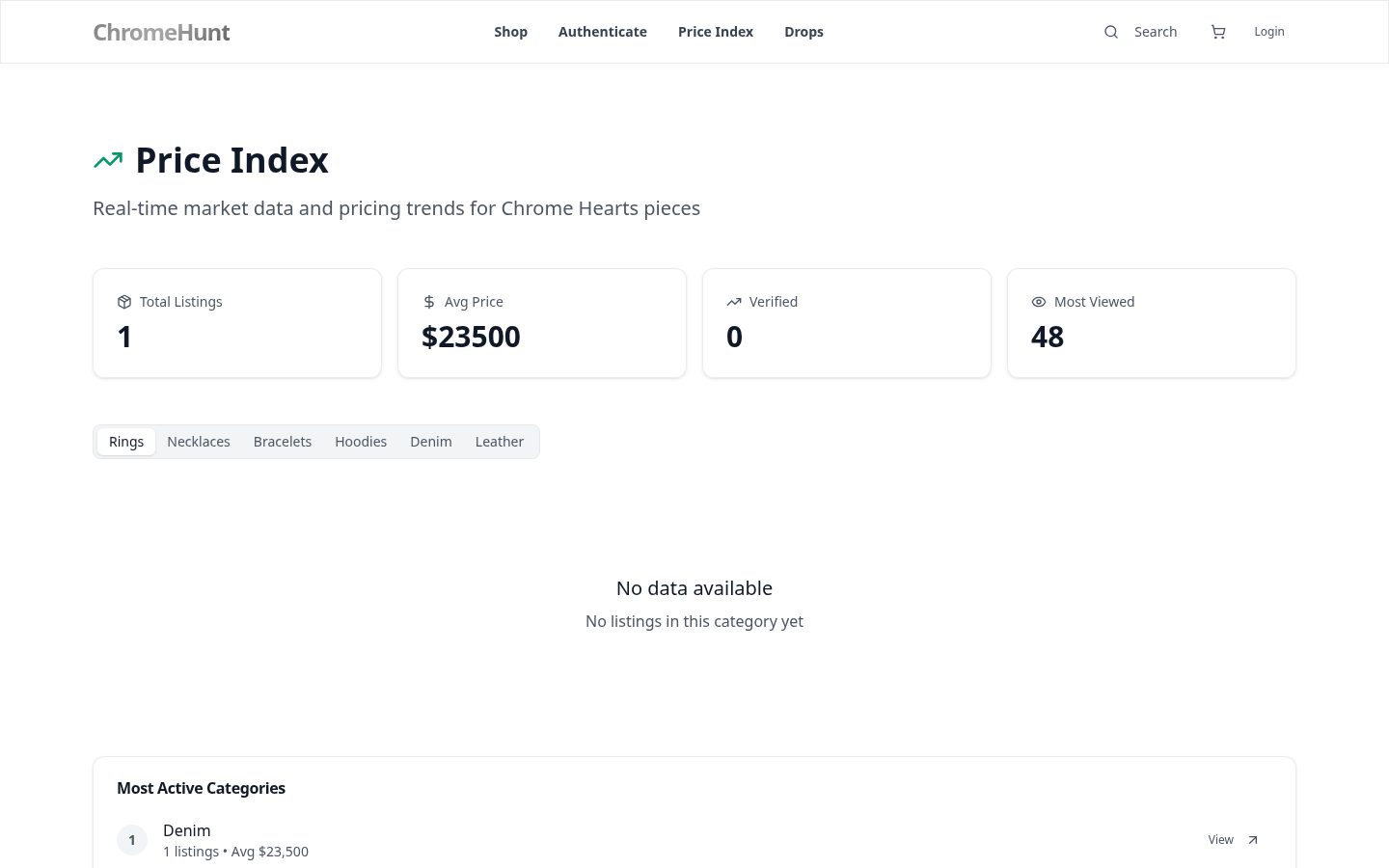Switch to the Bracelets tab
This screenshot has width=1389, height=868.
click(283, 442)
